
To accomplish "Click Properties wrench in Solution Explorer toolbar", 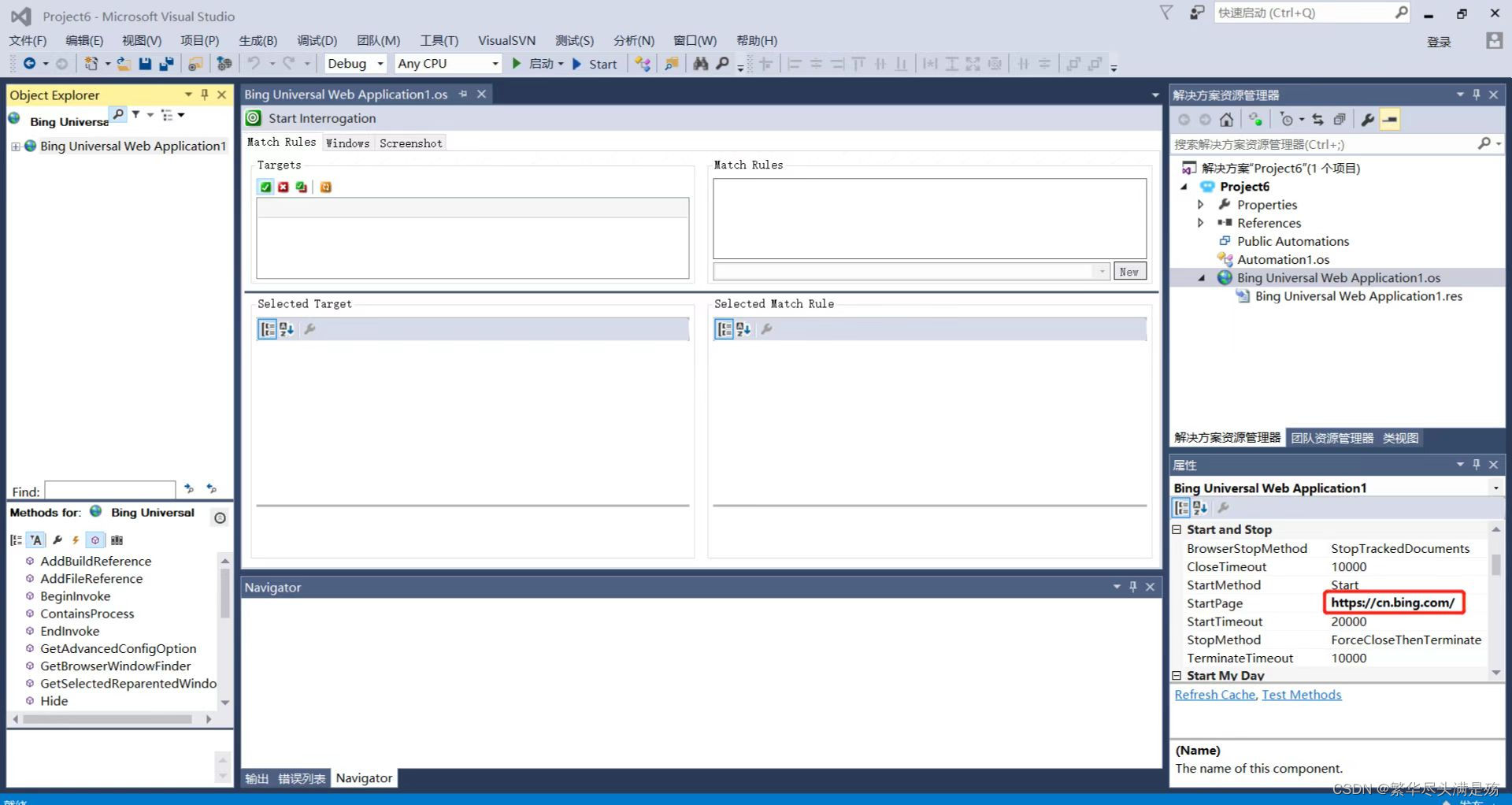I will click(1367, 120).
